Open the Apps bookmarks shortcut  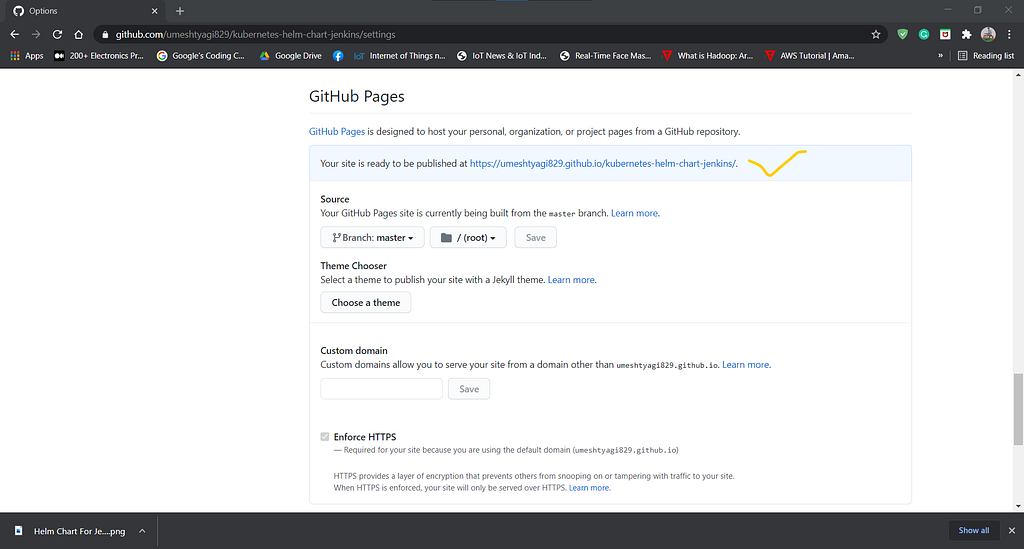coord(27,56)
